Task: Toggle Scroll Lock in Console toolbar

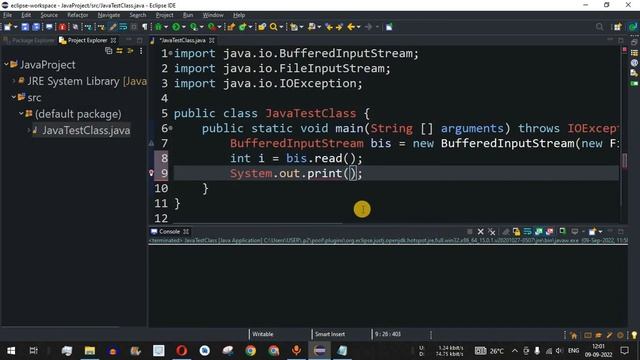Action: [x=516, y=231]
